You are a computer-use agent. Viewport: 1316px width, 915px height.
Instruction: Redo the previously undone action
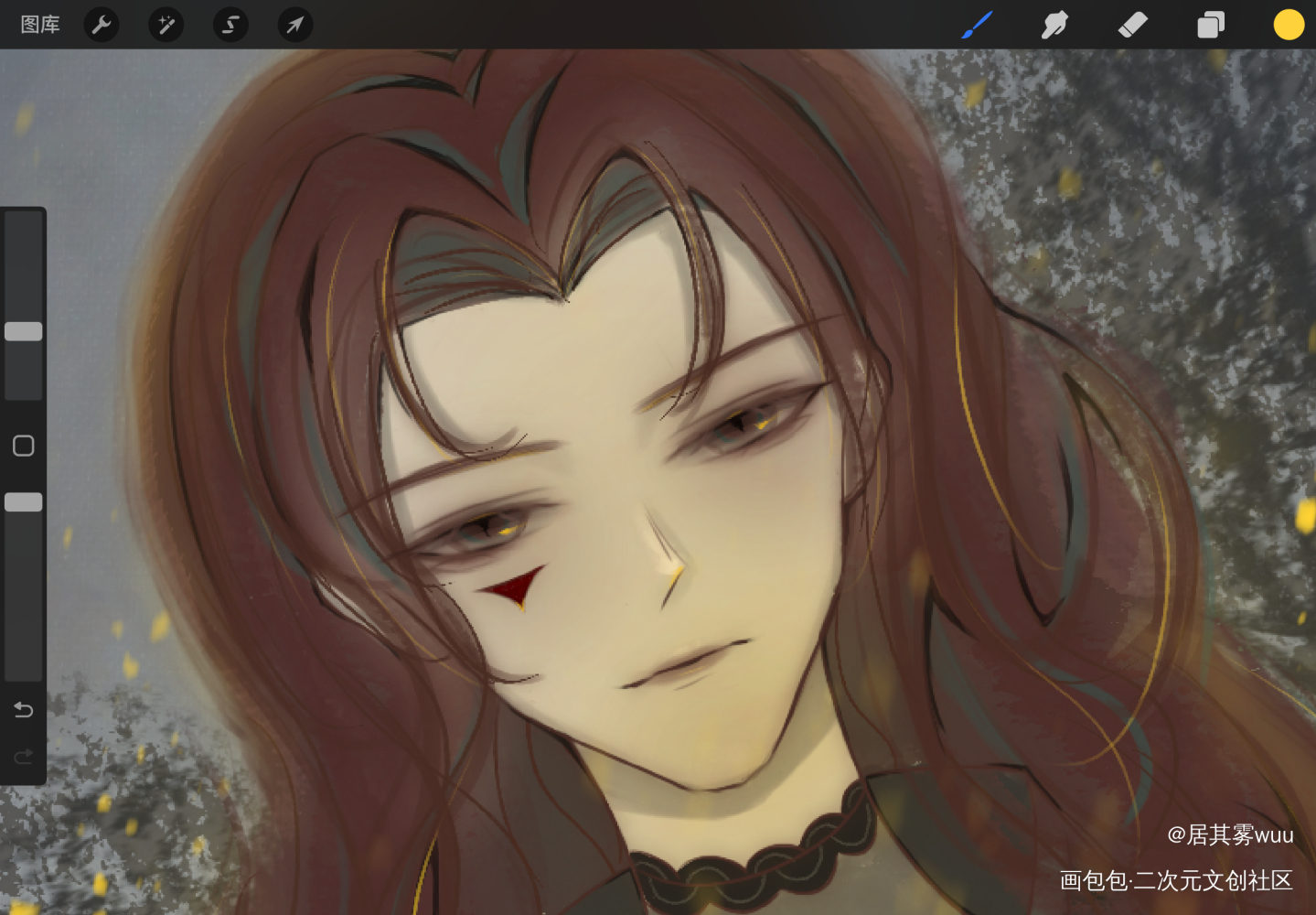point(24,756)
